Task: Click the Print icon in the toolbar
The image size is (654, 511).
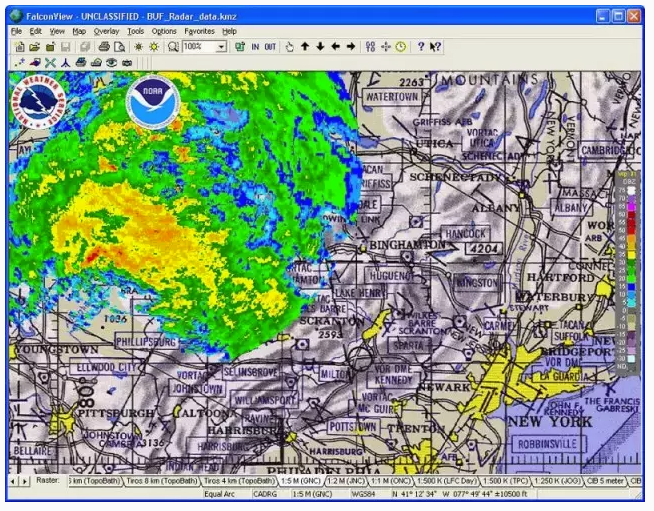Action: [104, 47]
